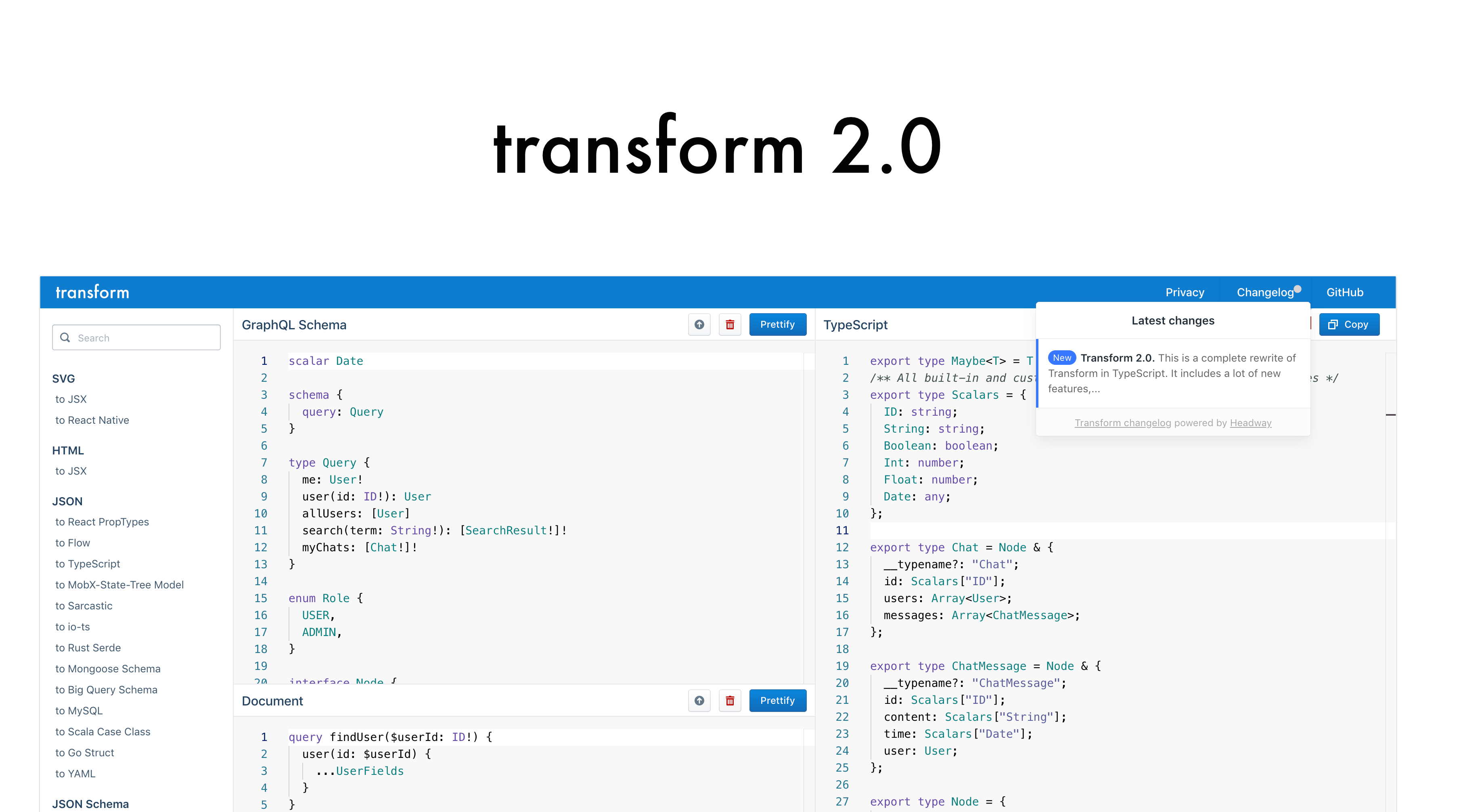
Task: Click the Copy button in TypeScript panel
Action: 1348,324
